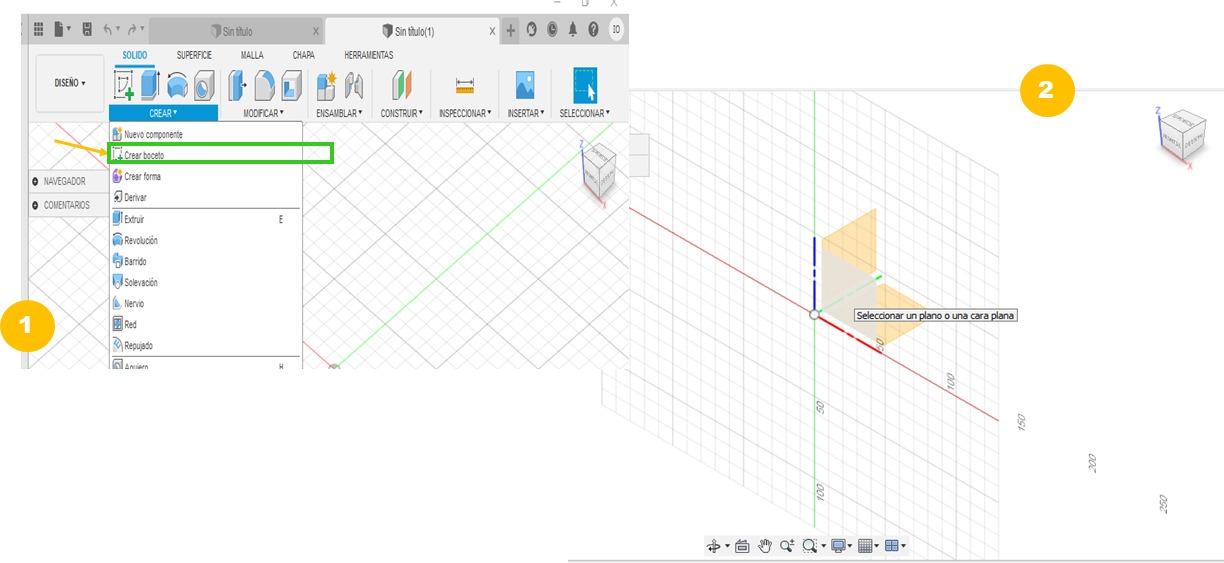Open the DISEÑO workspace dropdown
Viewport: 1224px width, 563px height.
click(70, 83)
